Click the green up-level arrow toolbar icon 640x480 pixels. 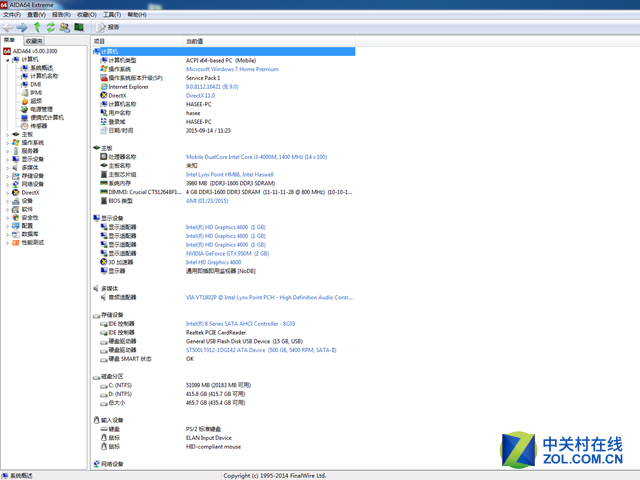pyautogui.click(x=37, y=27)
